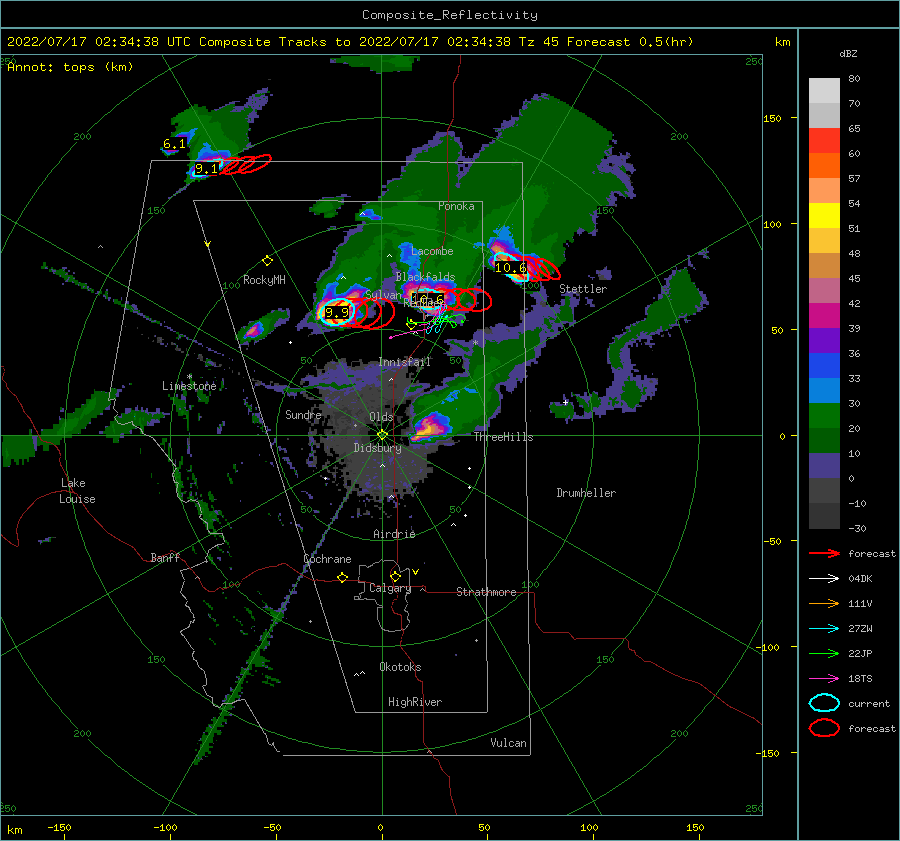Image resolution: width=900 pixels, height=841 pixels.
Task: Click the Calgary city label
Action: coord(390,588)
